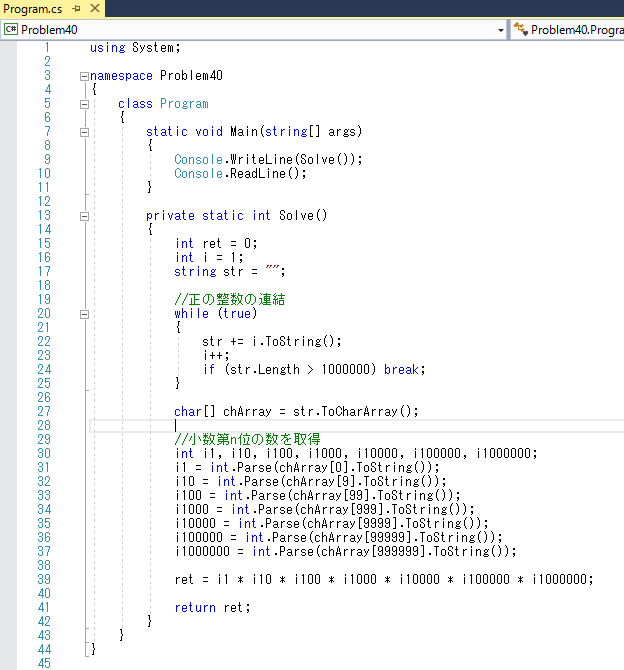Click 'chArray[0]' on line 31
The height and width of the screenshot is (670, 624).
click(314, 467)
